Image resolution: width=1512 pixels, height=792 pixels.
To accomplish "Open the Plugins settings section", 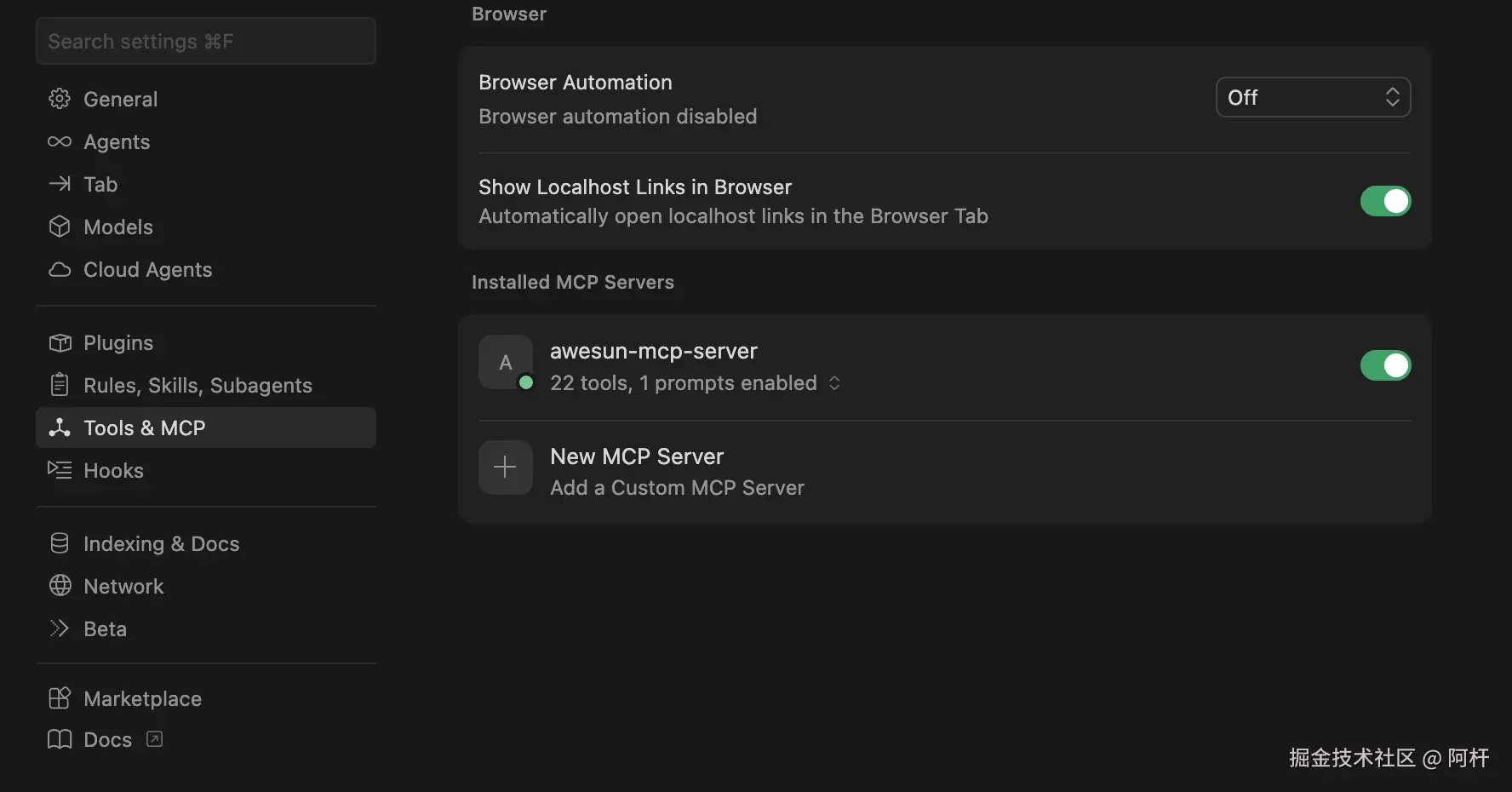I will tap(118, 342).
